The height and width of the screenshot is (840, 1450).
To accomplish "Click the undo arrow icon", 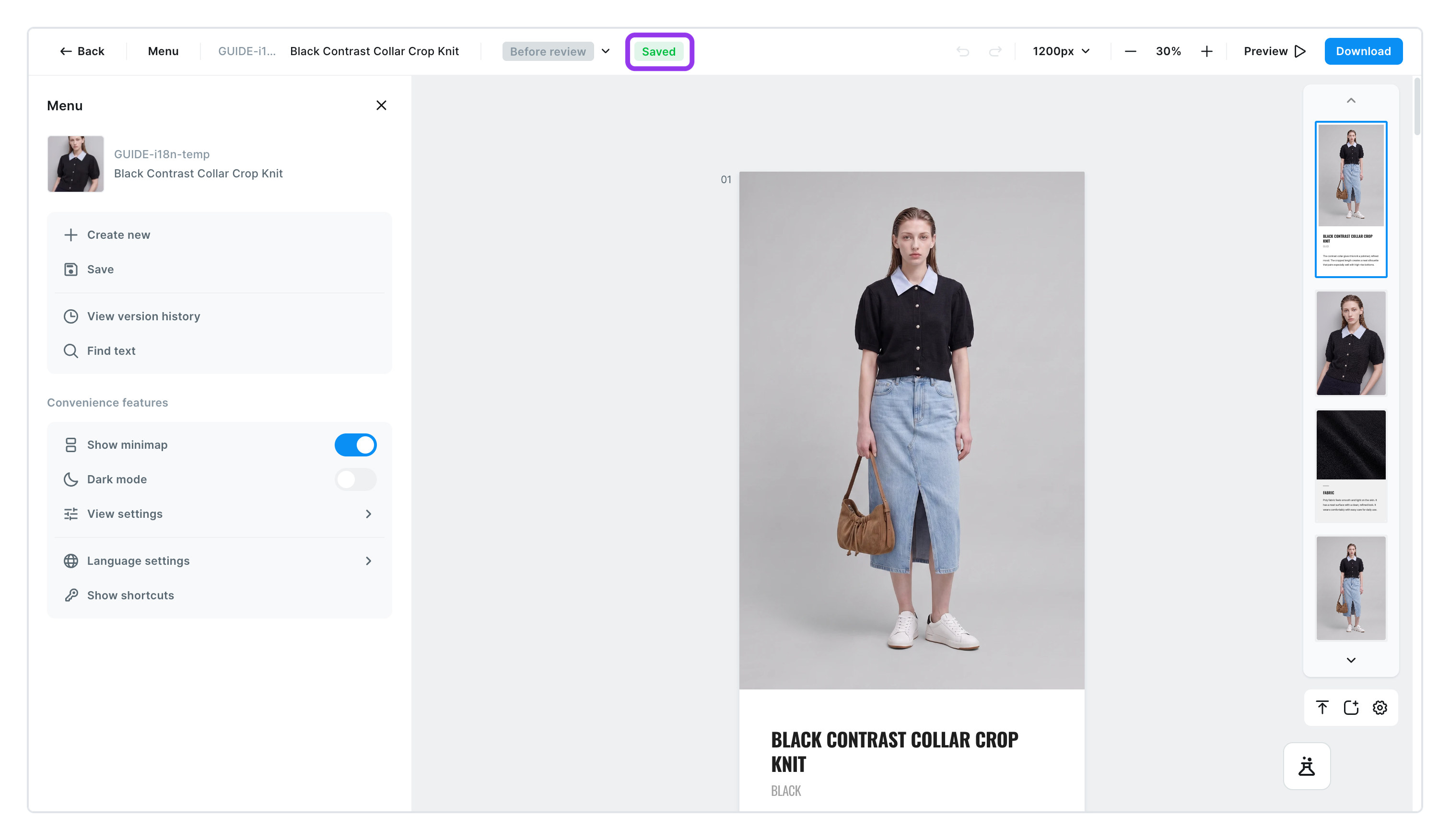I will pos(963,51).
